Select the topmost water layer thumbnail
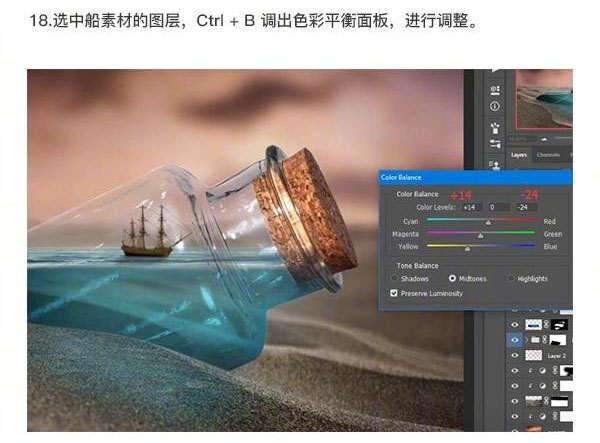Viewport: 600px width, 443px height. [534, 325]
